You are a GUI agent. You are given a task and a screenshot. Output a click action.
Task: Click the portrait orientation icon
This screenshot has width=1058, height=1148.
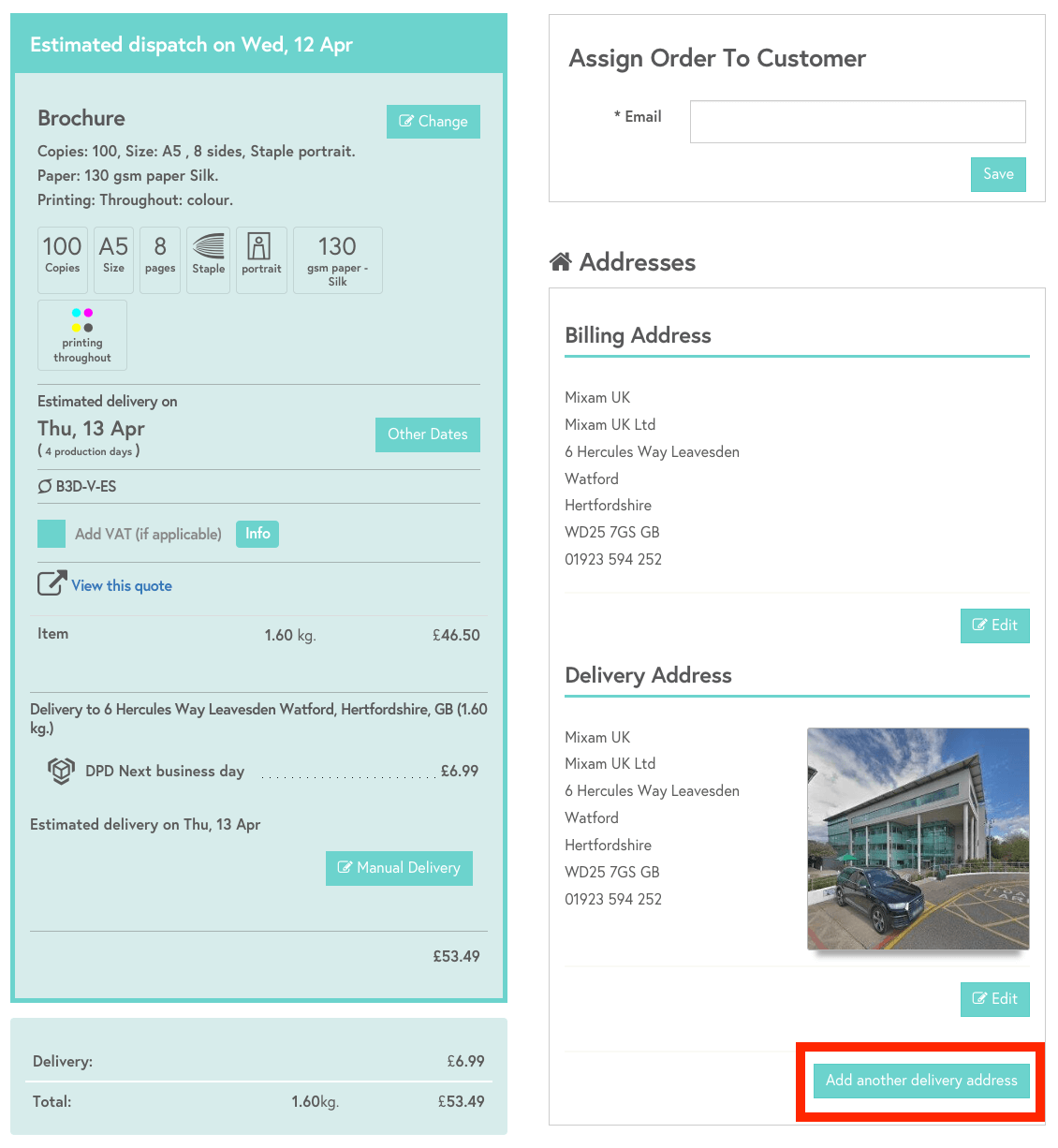pos(259,247)
